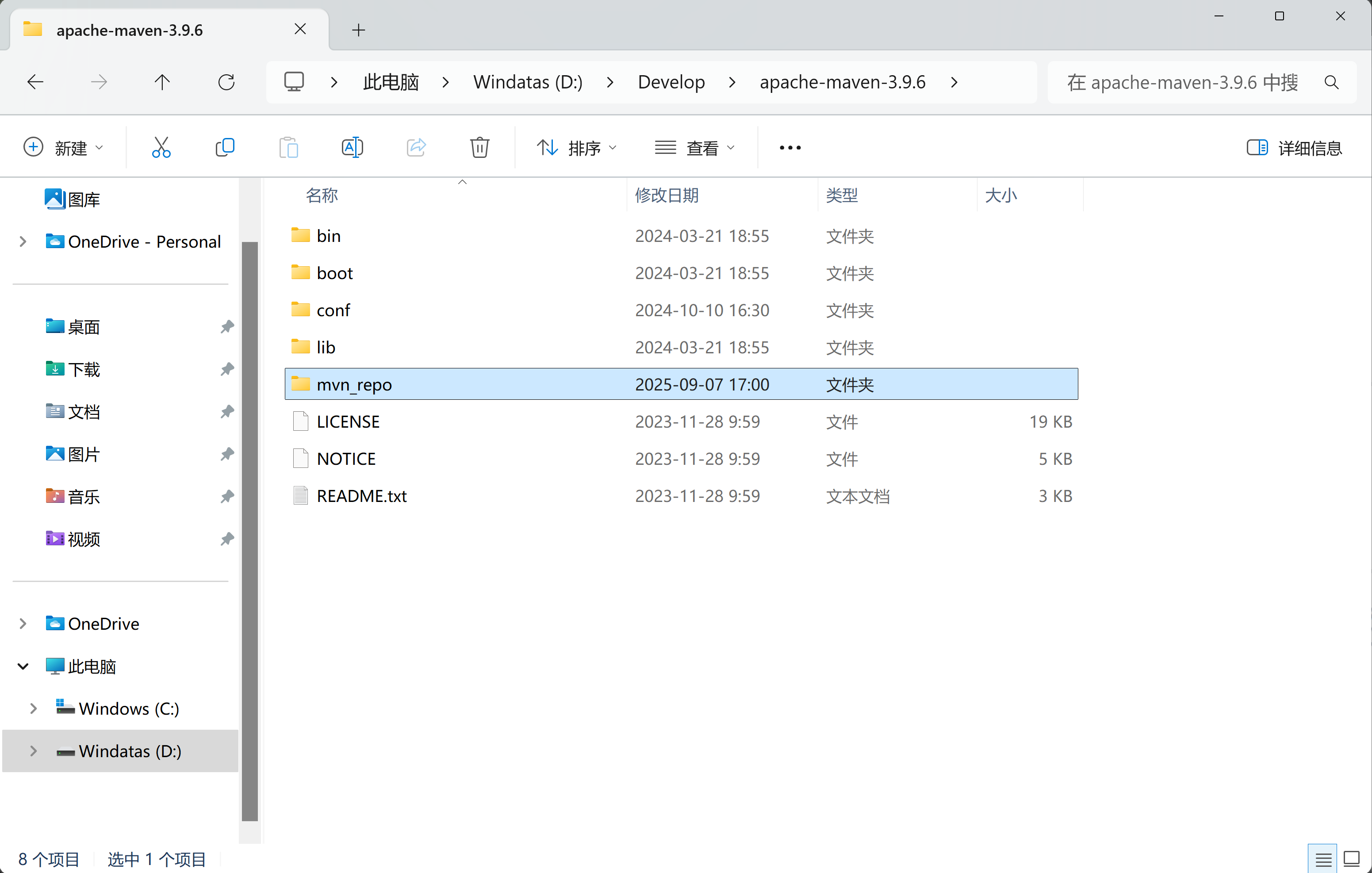
Task: Navigate up to the Develop folder
Action: click(x=162, y=81)
